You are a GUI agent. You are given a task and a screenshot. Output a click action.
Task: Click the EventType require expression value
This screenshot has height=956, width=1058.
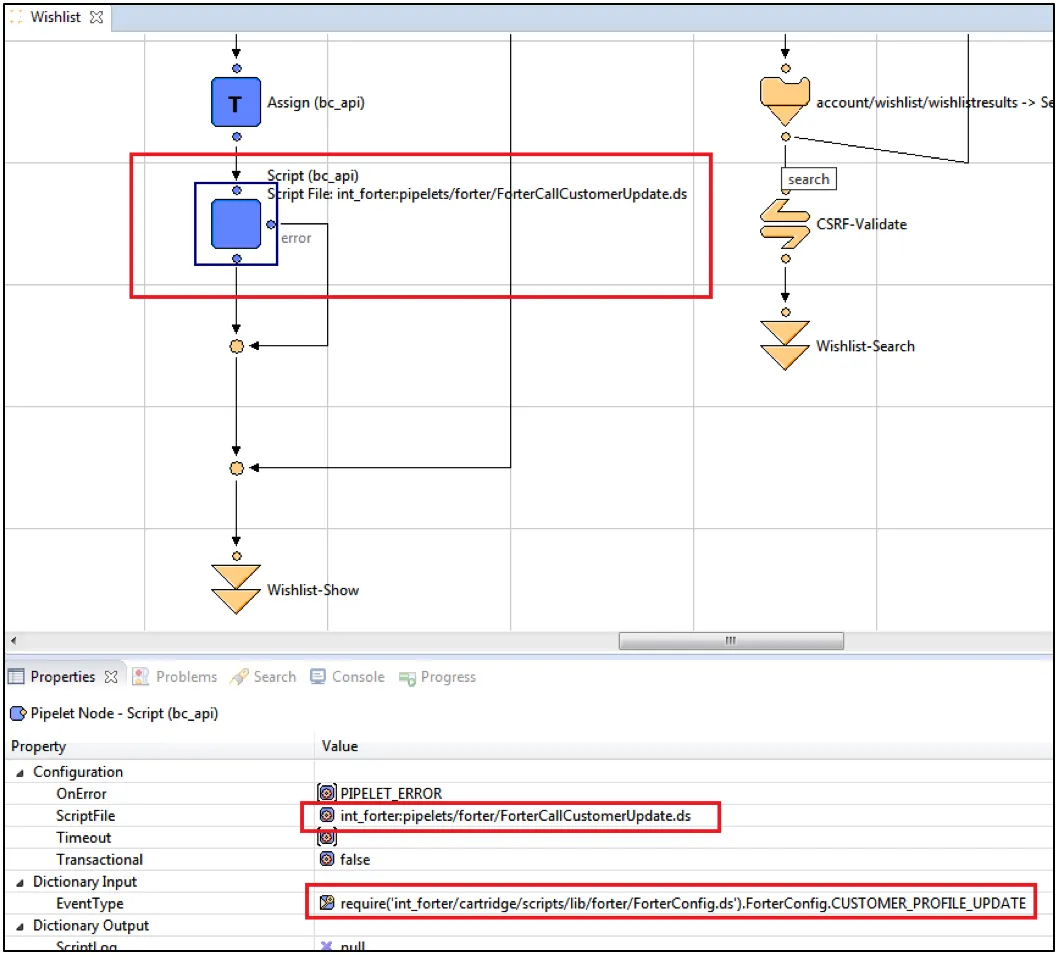tap(683, 903)
